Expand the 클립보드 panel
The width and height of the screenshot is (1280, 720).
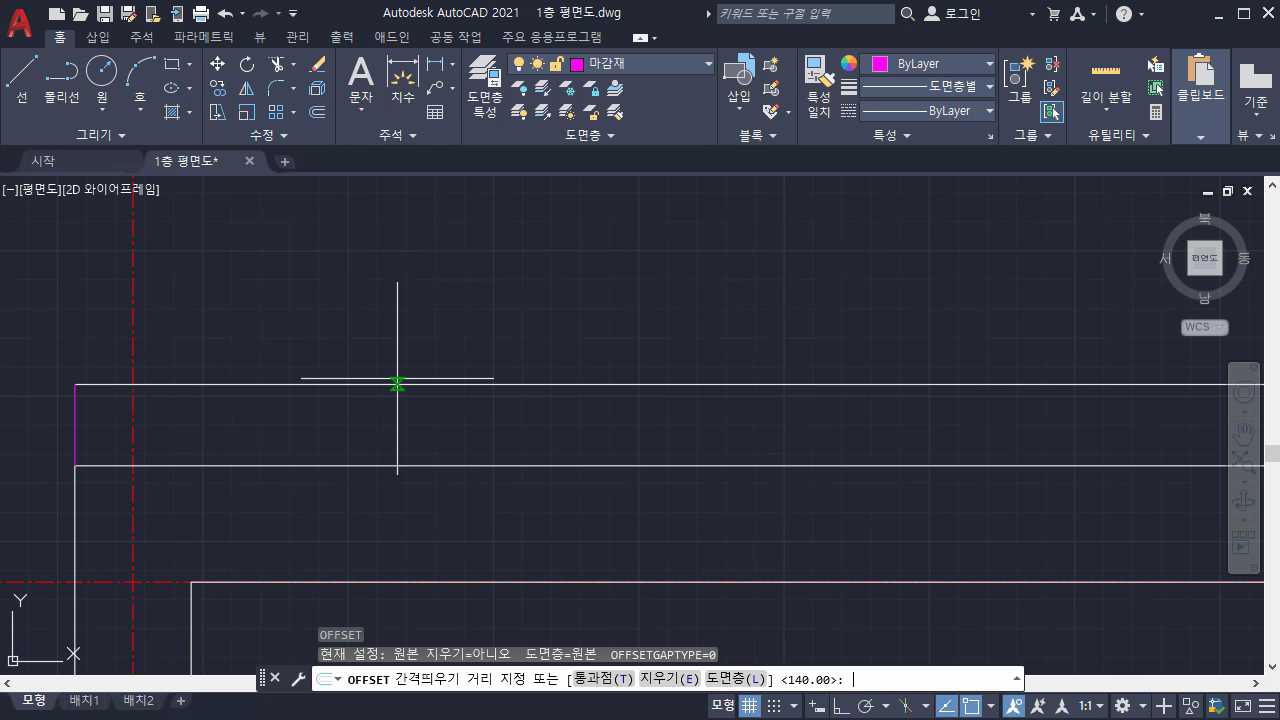coord(1201,136)
